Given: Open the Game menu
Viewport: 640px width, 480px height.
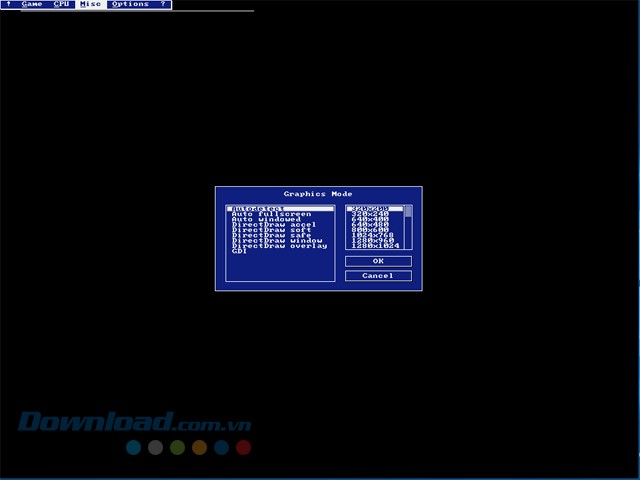Looking at the screenshot, I should pos(31,5).
